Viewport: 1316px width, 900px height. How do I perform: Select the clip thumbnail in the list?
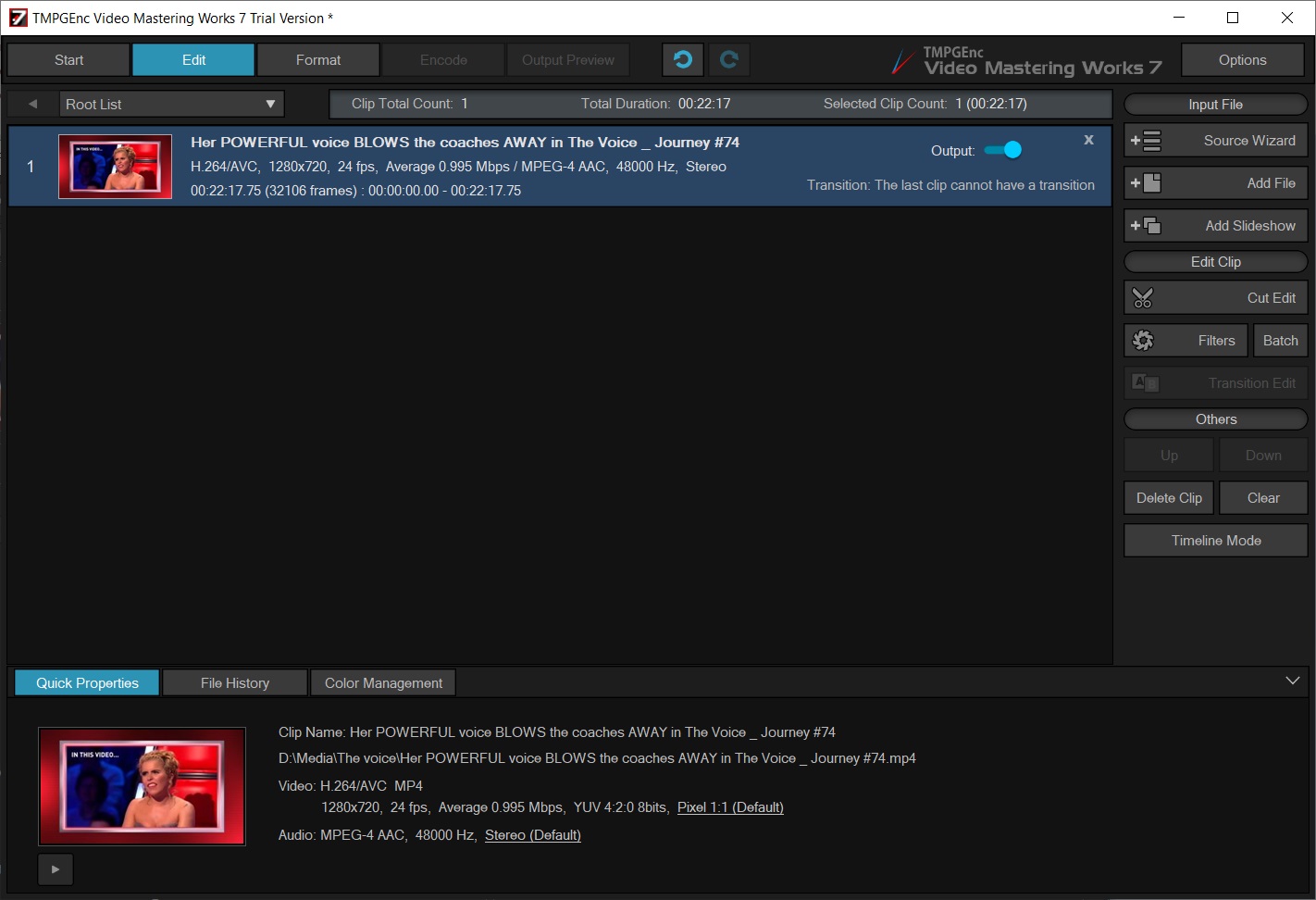115,167
